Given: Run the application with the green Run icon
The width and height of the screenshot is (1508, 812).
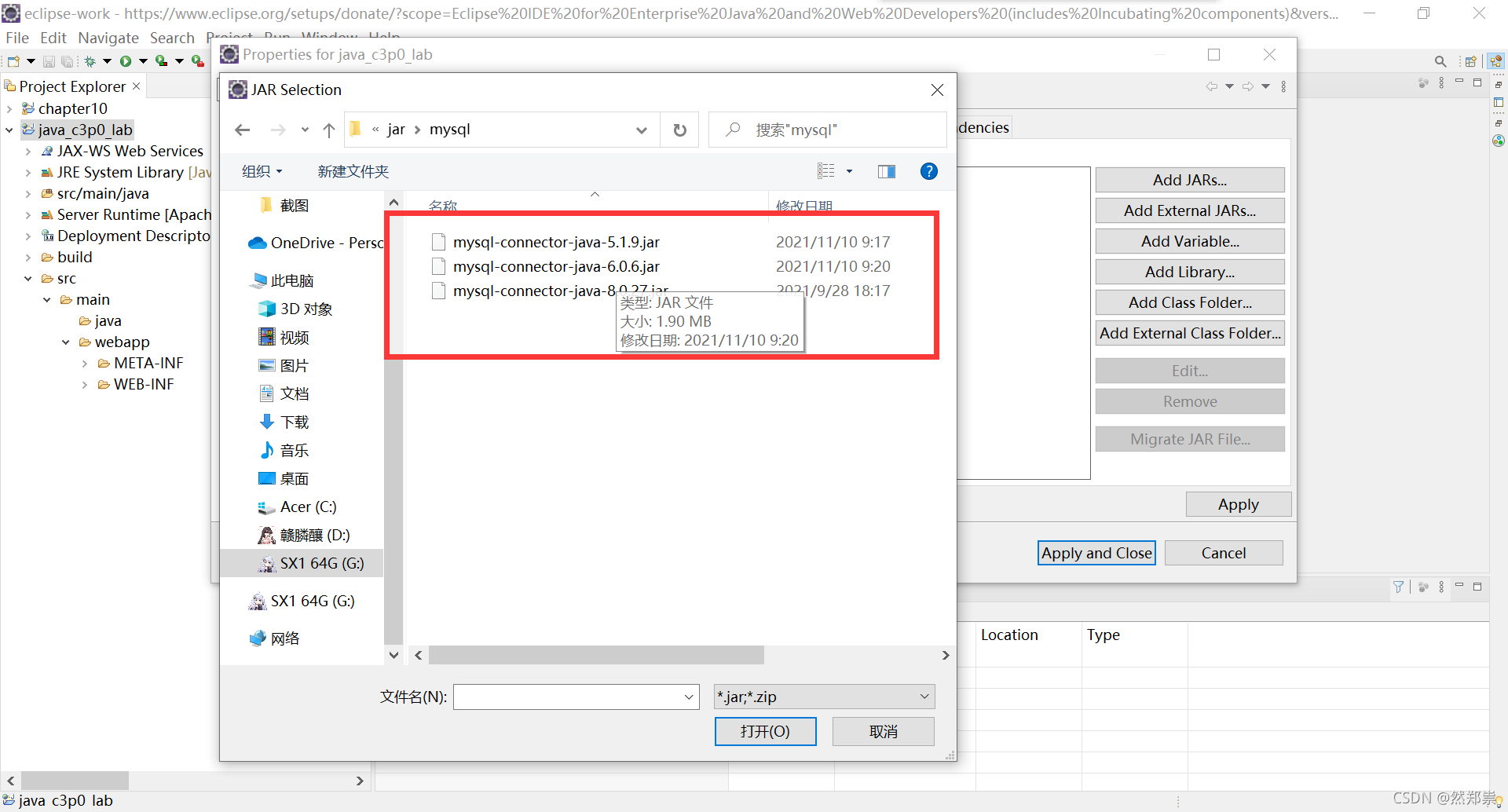Looking at the screenshot, I should click(126, 61).
